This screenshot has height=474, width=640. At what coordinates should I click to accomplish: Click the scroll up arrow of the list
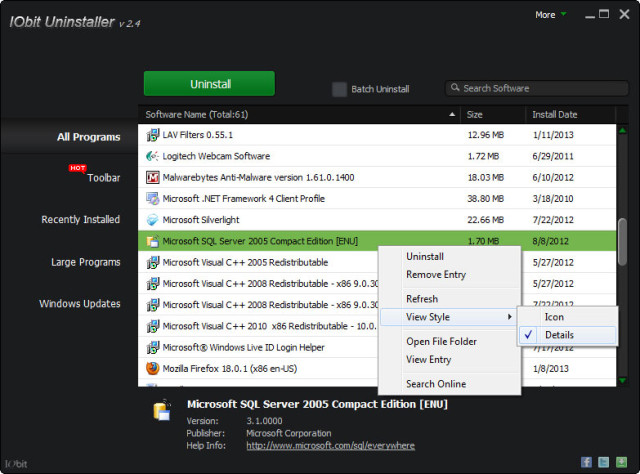[x=622, y=131]
